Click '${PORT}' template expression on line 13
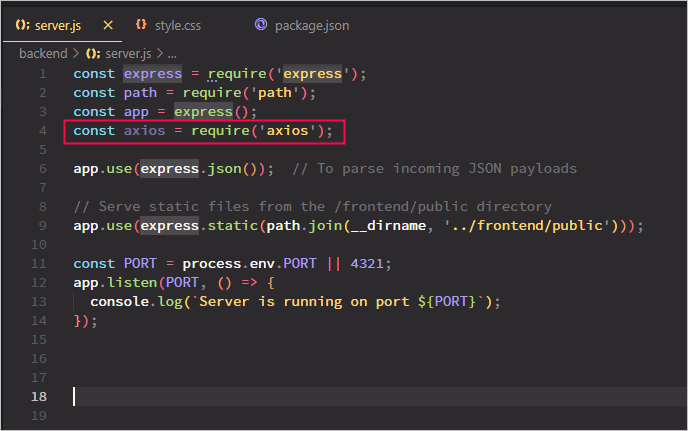The height and width of the screenshot is (431, 688). 447,302
